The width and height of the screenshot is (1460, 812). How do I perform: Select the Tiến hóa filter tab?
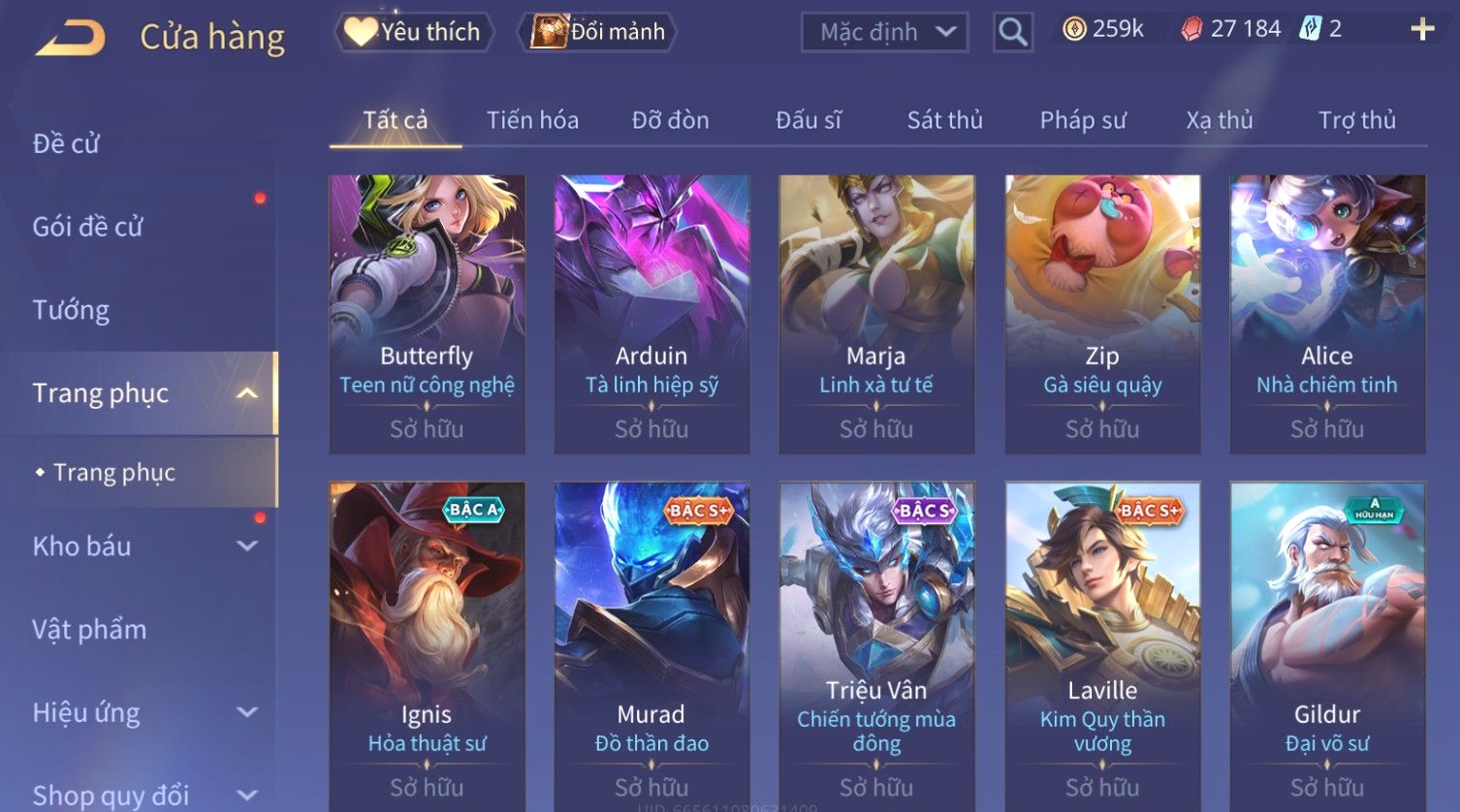click(x=532, y=120)
